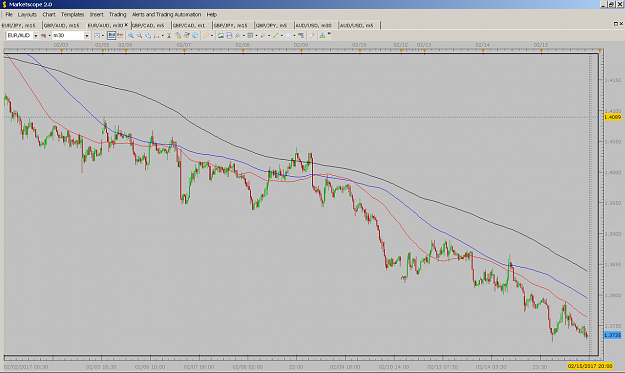This screenshot has height=373, width=625.
Task: Click the blue 1.3735 current price label
Action: (x=613, y=335)
